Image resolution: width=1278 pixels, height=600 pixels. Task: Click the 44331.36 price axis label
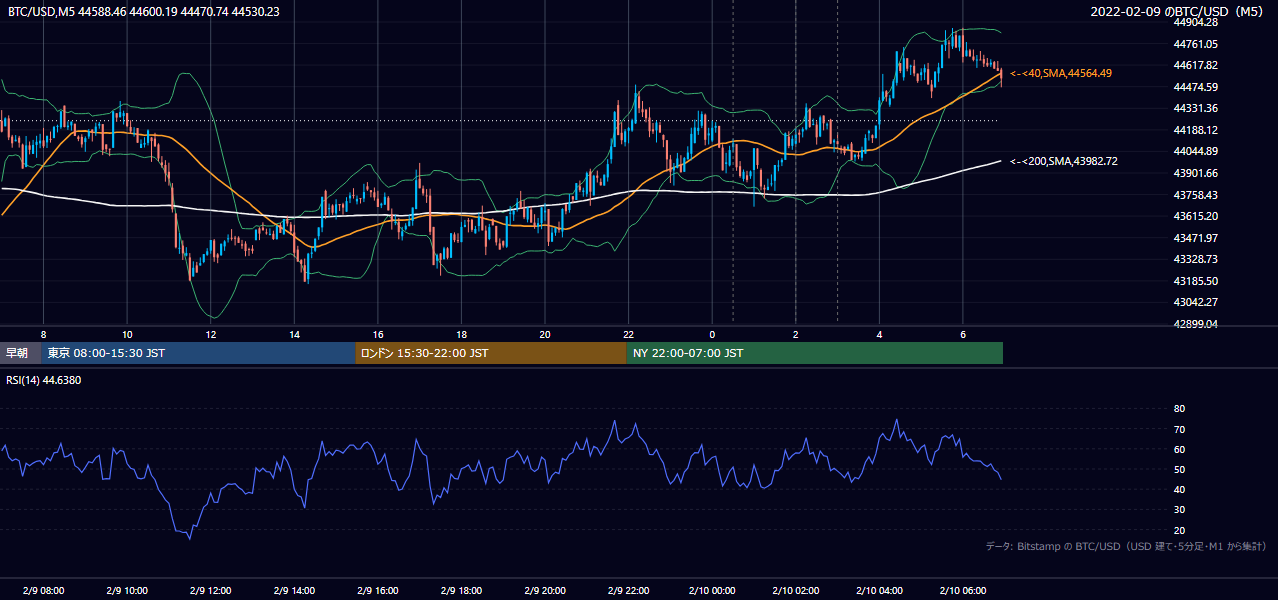(x=1195, y=108)
